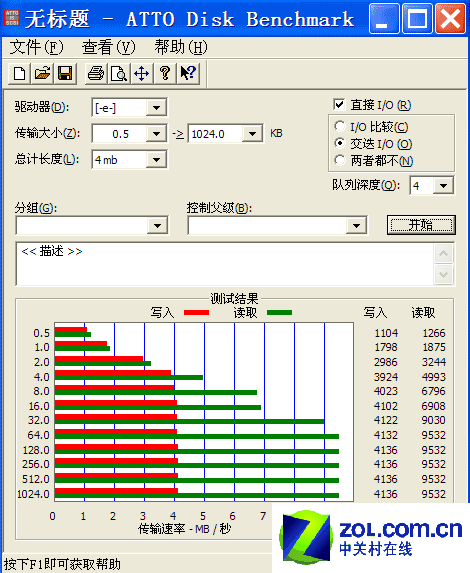Click the read value 1266
The width and height of the screenshot is (470, 573).
click(434, 333)
